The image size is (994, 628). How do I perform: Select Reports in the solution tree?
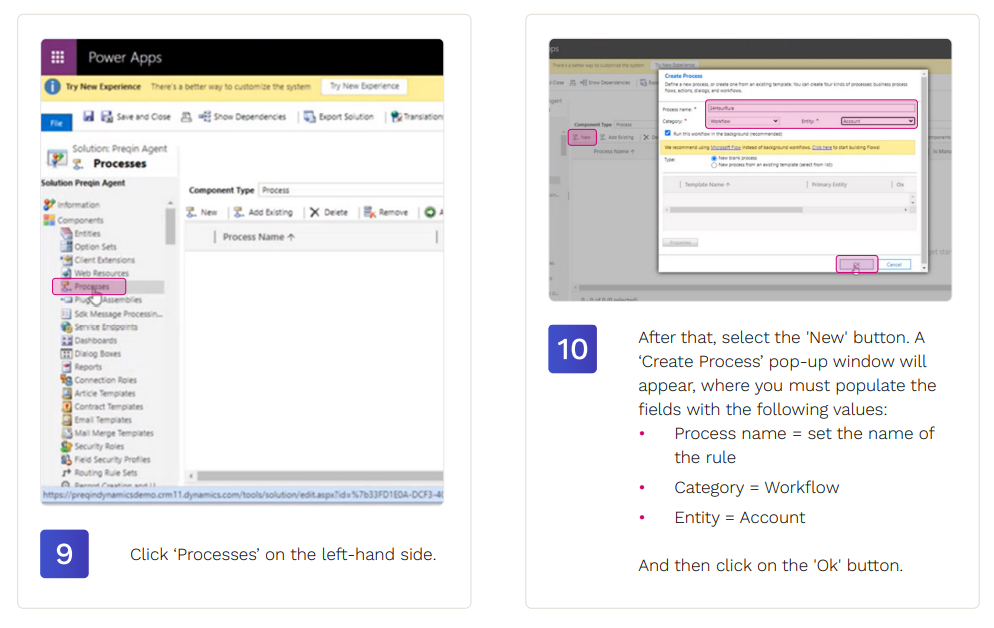(x=81, y=367)
